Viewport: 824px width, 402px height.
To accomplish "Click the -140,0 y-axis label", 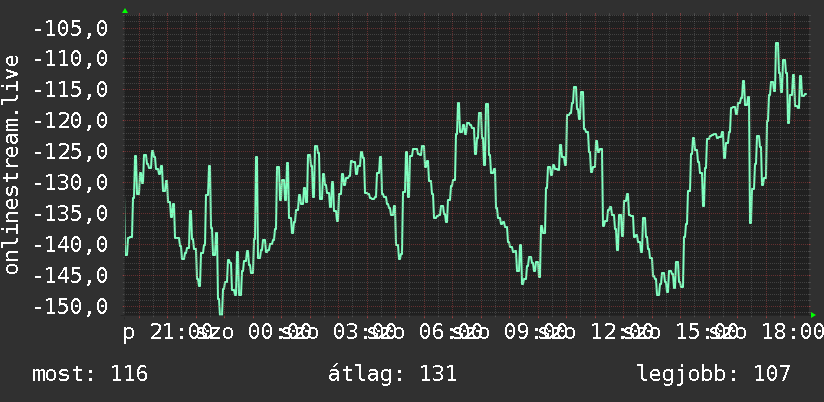I will (70, 244).
